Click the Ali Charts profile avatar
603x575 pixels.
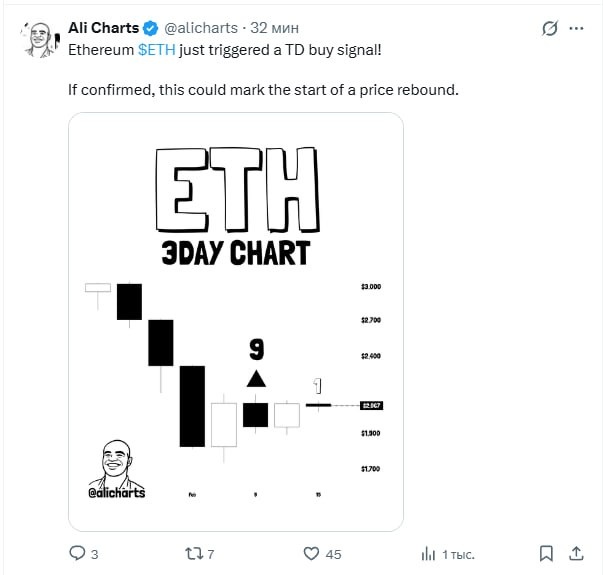[x=38, y=39]
